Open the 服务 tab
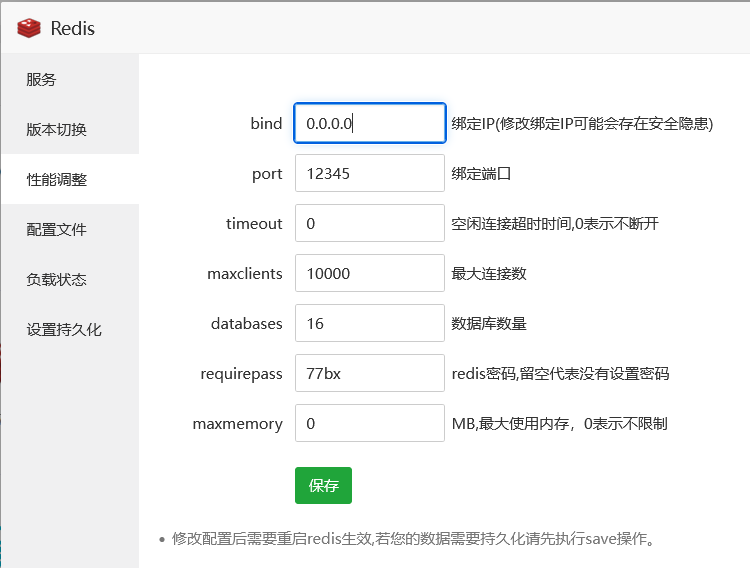750x568 pixels. [70, 79]
